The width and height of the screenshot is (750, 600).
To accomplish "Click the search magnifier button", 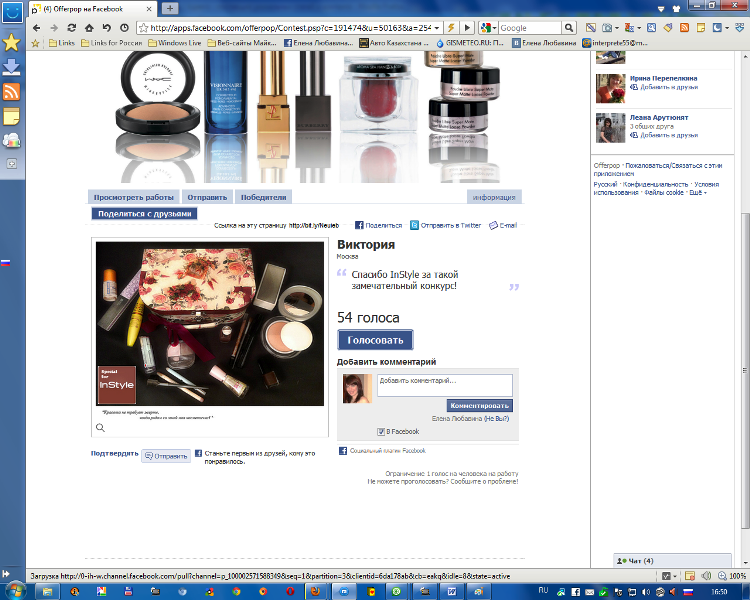I will (x=568, y=28).
